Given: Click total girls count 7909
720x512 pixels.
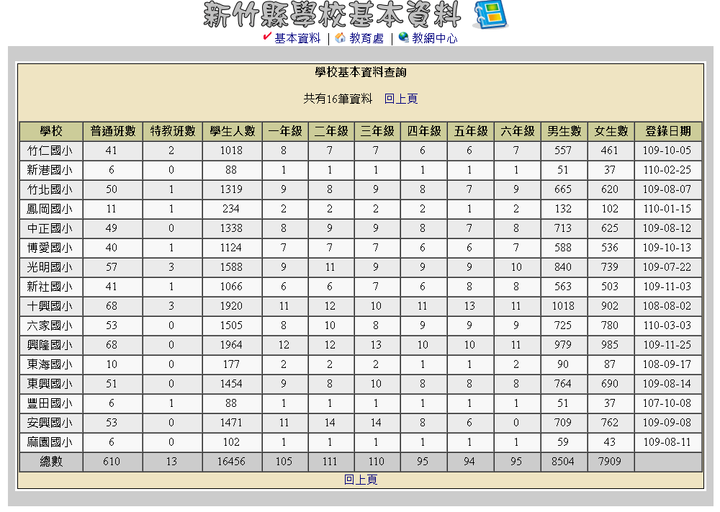Looking at the screenshot, I should tap(610, 462).
